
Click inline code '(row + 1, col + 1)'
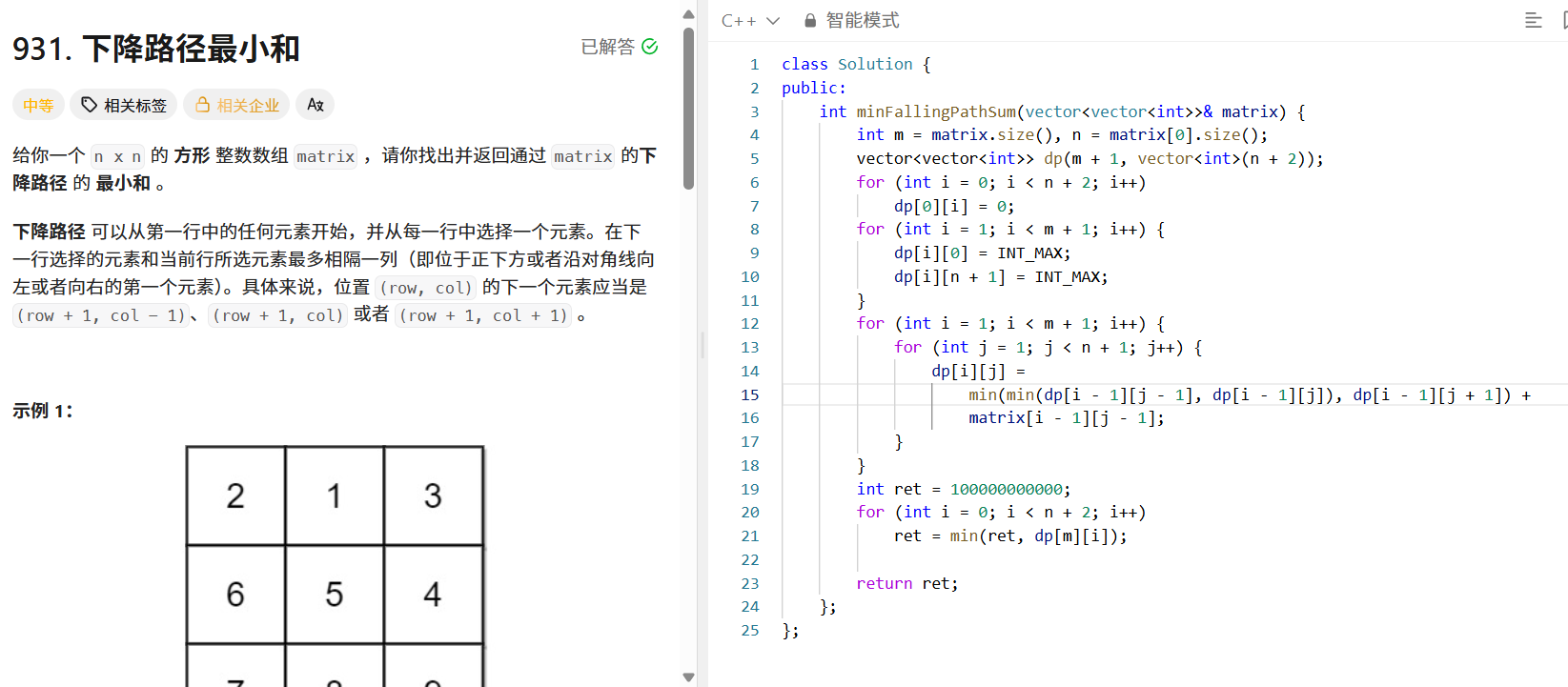[x=484, y=315]
